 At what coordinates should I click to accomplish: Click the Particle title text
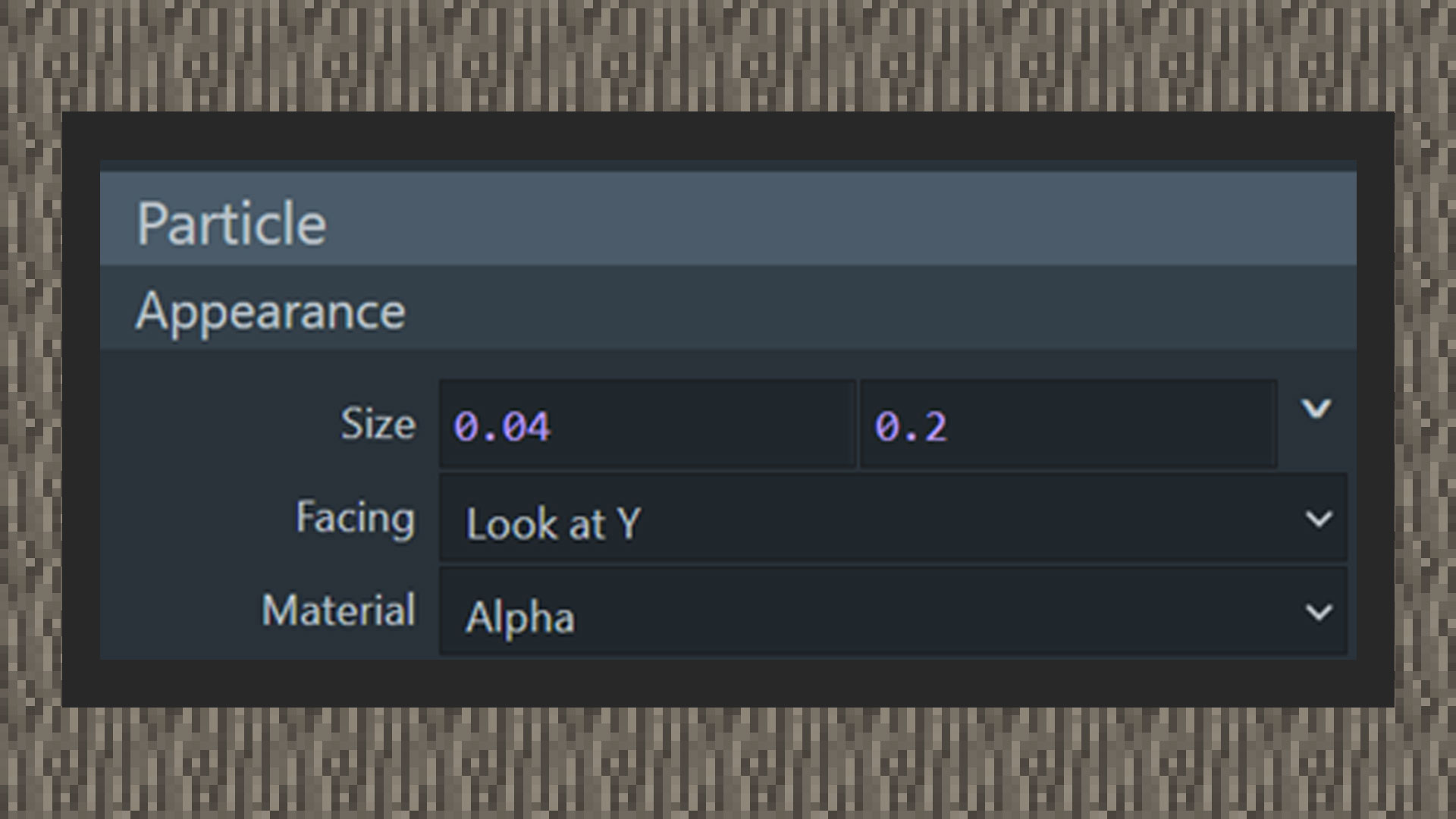(231, 224)
